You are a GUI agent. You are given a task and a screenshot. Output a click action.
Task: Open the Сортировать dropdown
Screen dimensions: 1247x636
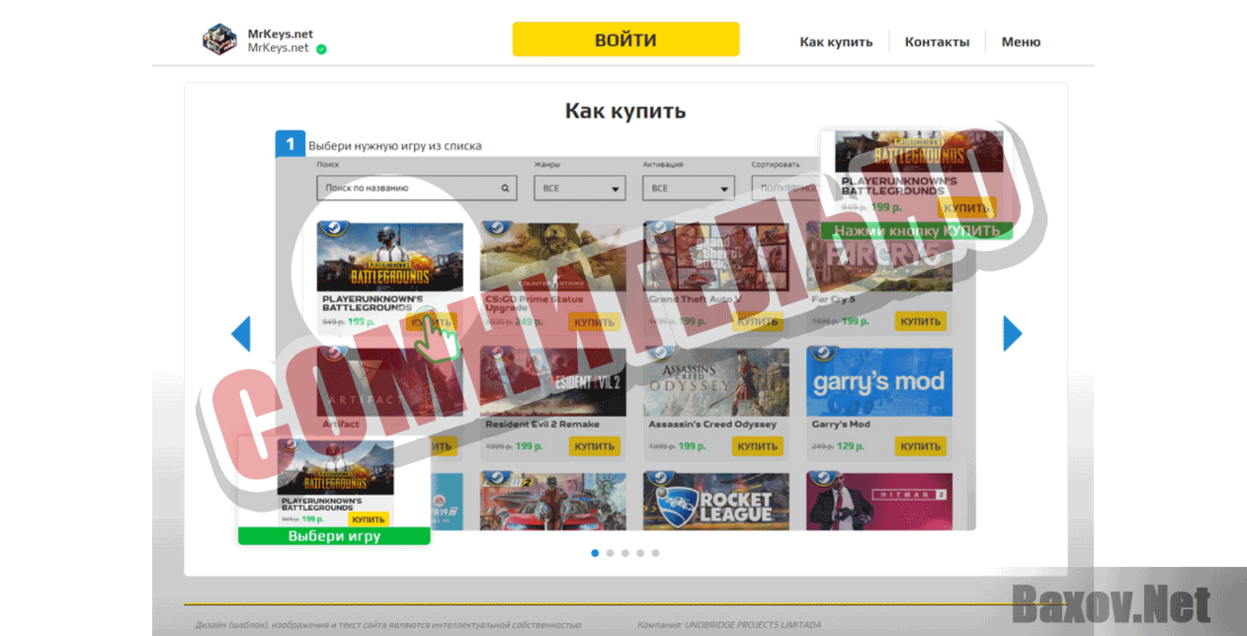pos(785,188)
